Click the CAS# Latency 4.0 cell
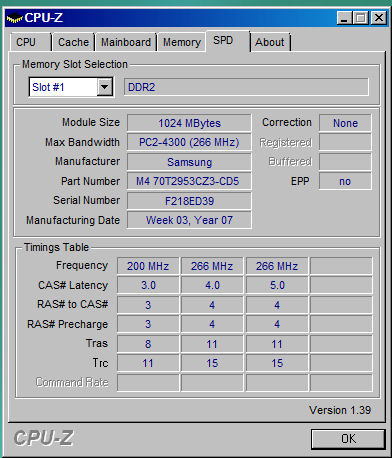Screen dimensions: 392x458 click(x=212, y=285)
